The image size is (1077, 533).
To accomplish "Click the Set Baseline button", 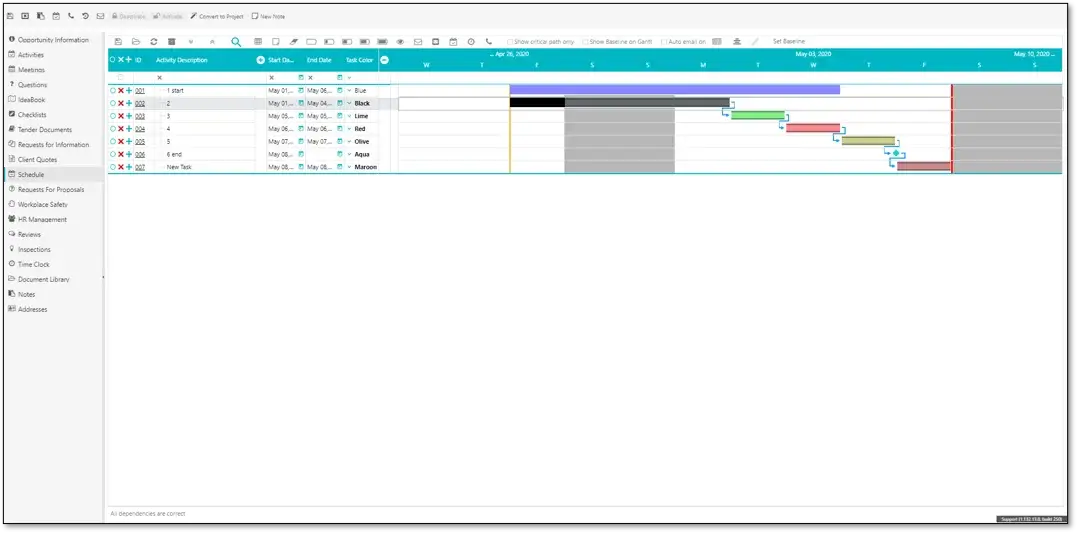I will (x=789, y=42).
